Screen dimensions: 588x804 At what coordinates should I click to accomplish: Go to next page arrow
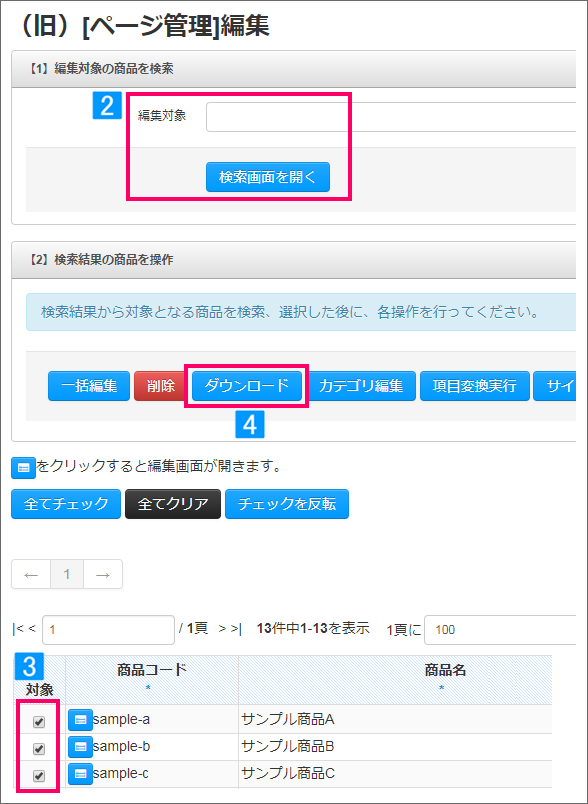(103, 574)
